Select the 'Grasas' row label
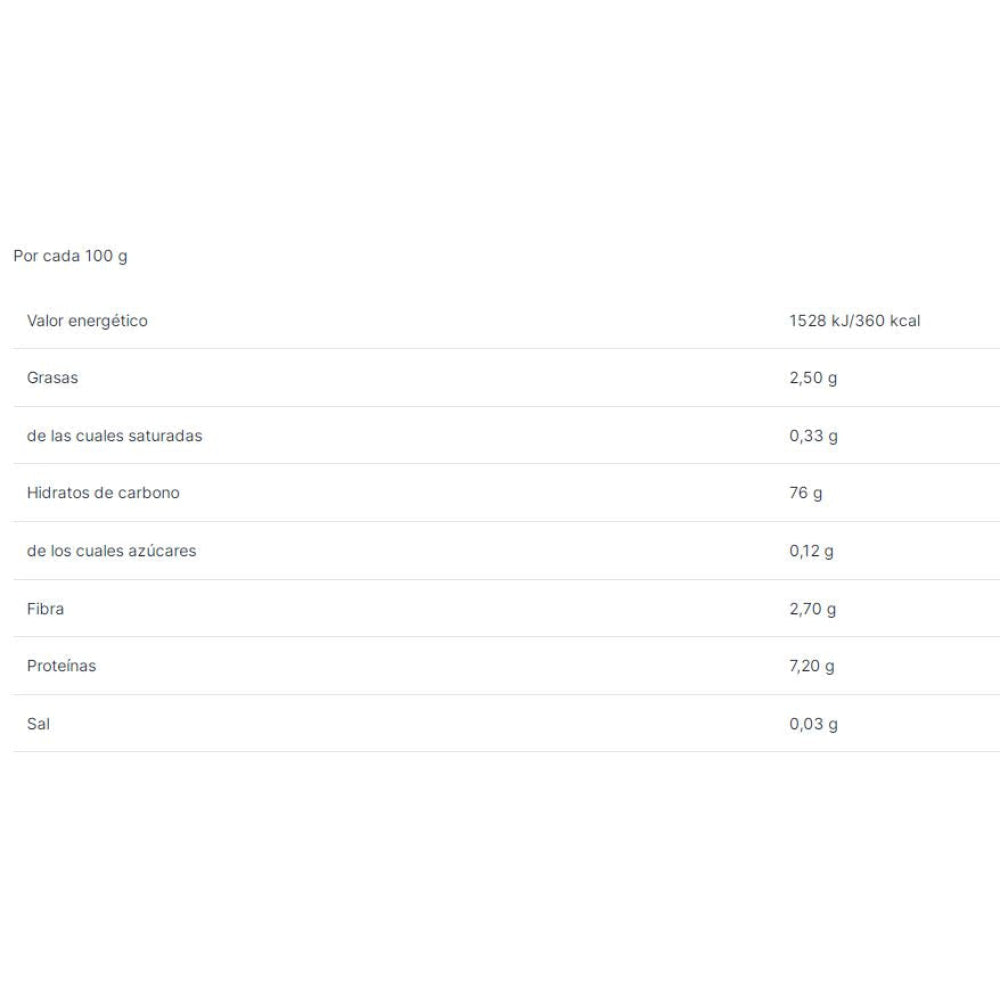Screen dimensions: 1000x1000 click(52, 378)
